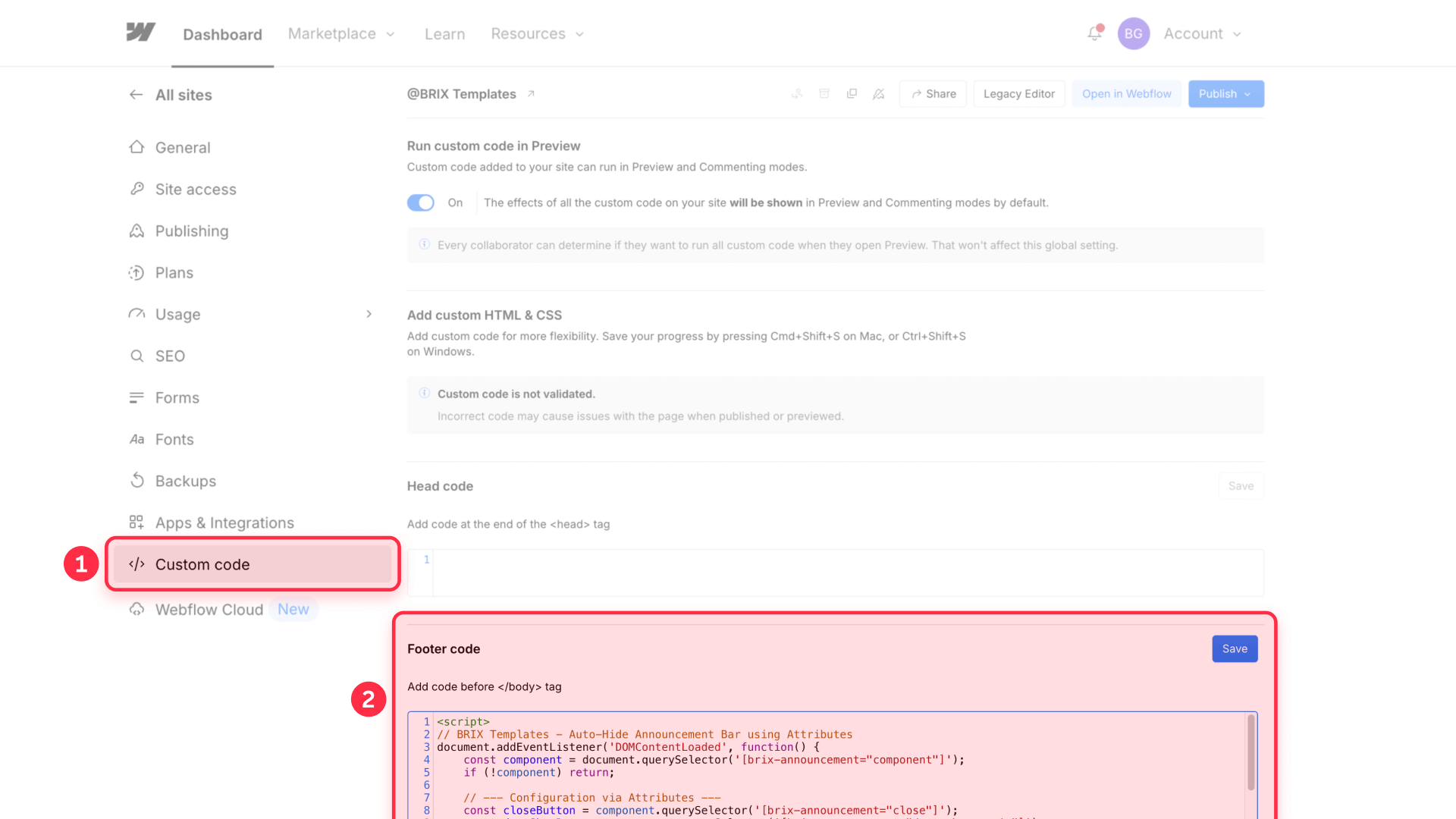Image resolution: width=1456 pixels, height=819 pixels.
Task: Select the Forms settings icon
Action: point(136,397)
